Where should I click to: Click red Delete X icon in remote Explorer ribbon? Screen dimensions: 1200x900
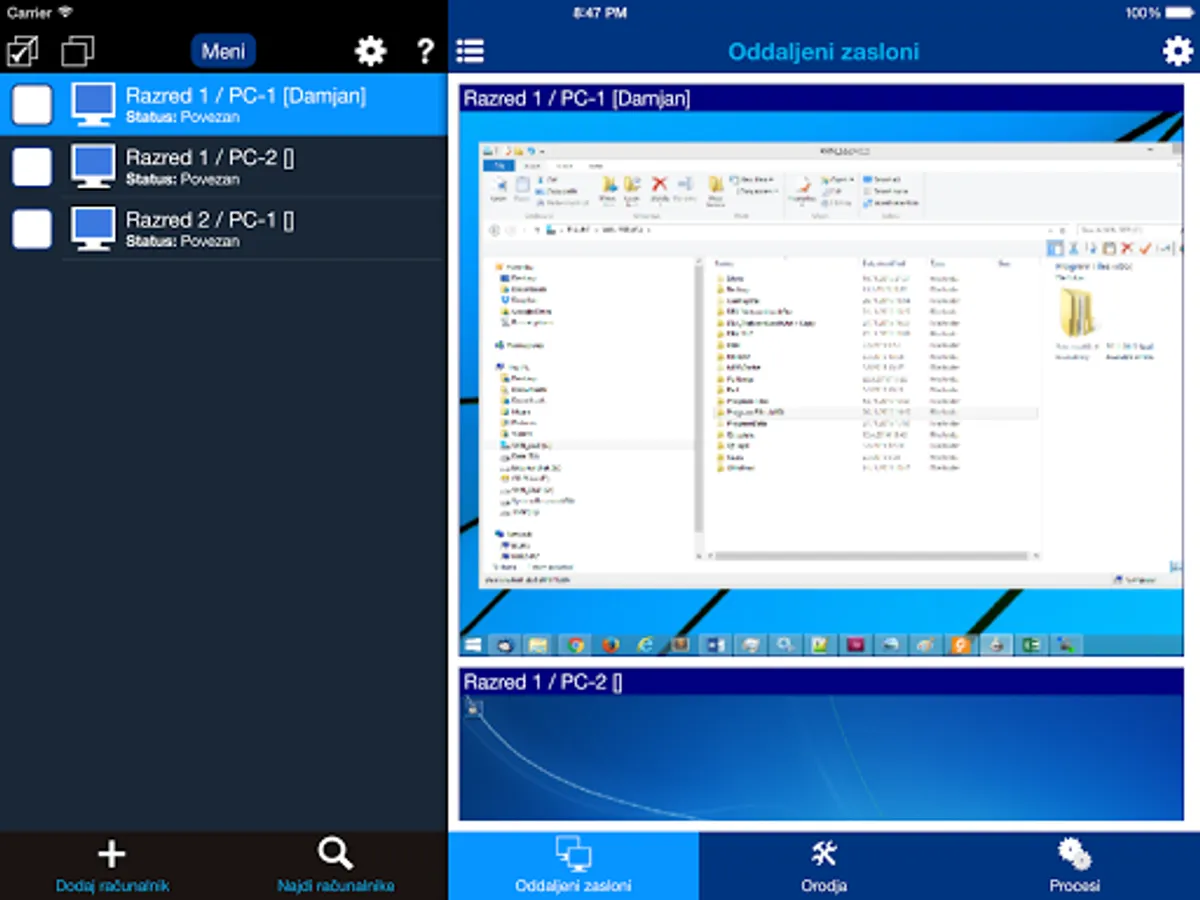pos(659,184)
